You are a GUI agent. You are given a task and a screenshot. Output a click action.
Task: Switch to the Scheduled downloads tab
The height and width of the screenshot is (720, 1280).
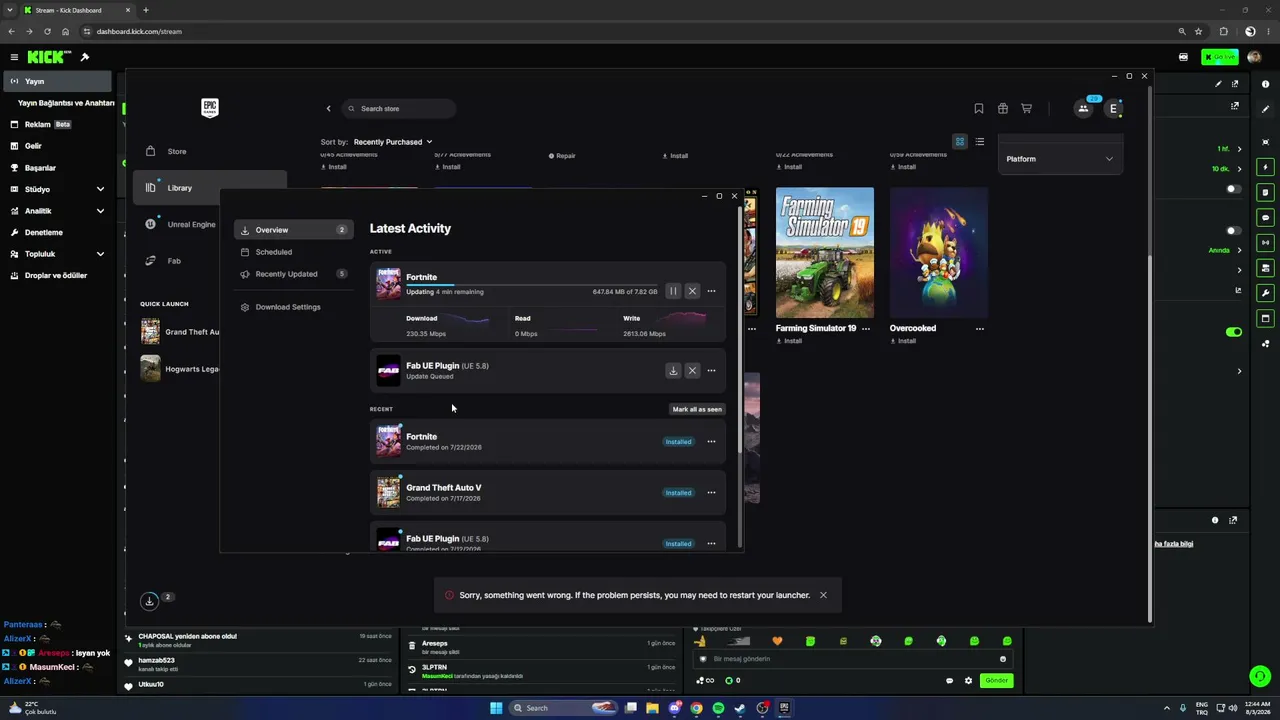[294, 252]
